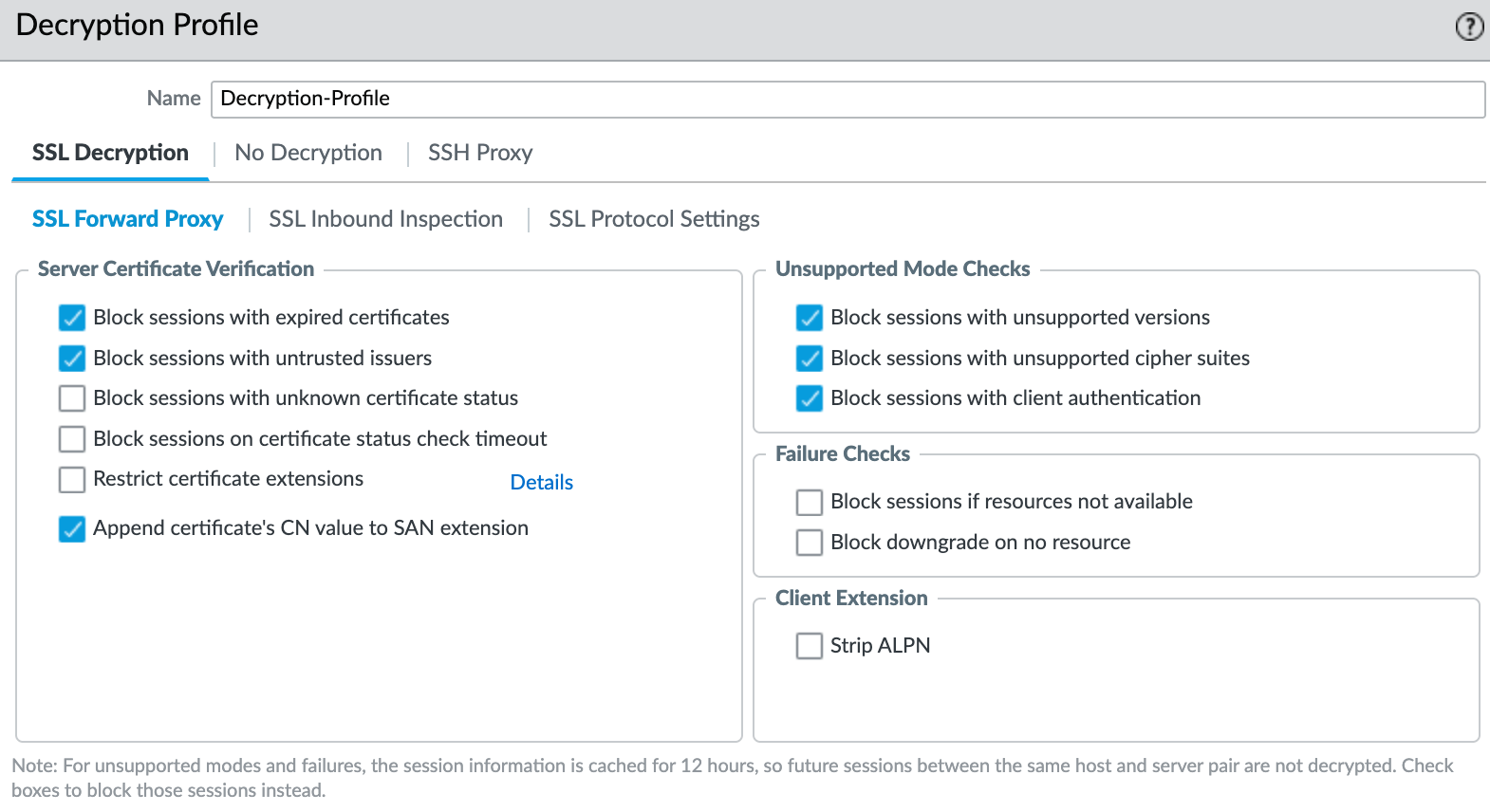Select the SSL Decryption tab
Viewport: 1490px width, 812px height.
coord(110,153)
